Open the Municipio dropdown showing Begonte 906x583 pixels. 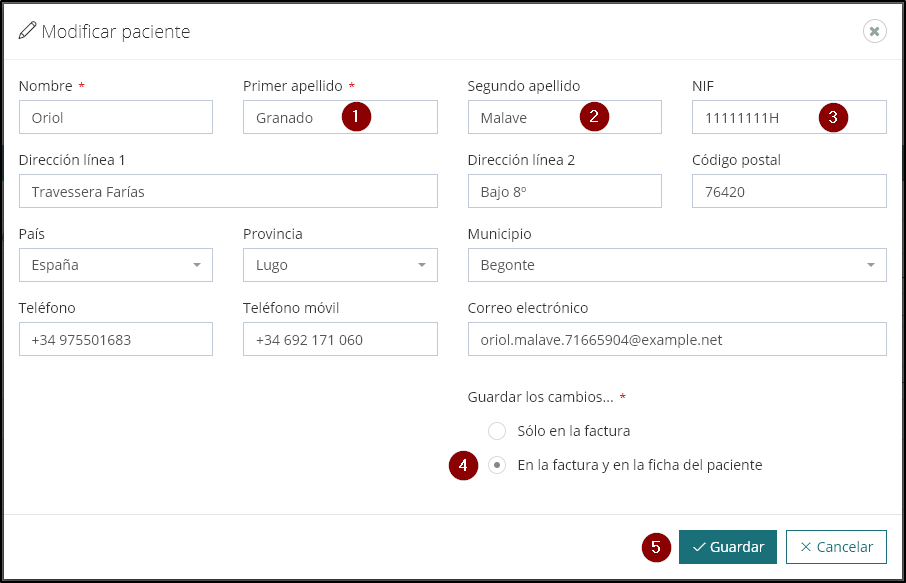676,265
